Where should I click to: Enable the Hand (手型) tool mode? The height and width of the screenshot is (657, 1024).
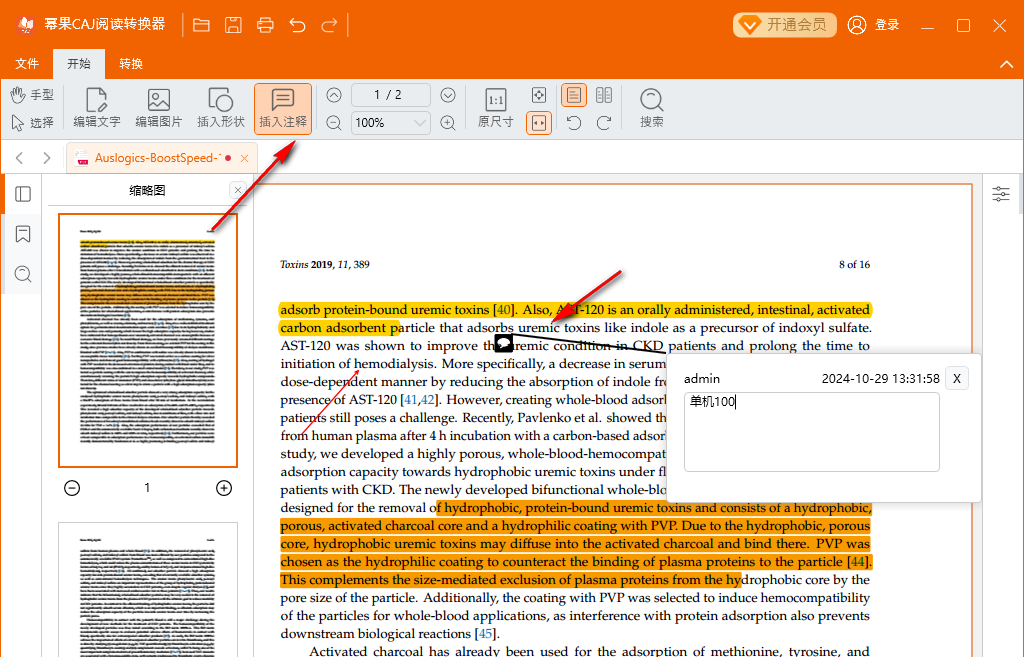point(32,95)
